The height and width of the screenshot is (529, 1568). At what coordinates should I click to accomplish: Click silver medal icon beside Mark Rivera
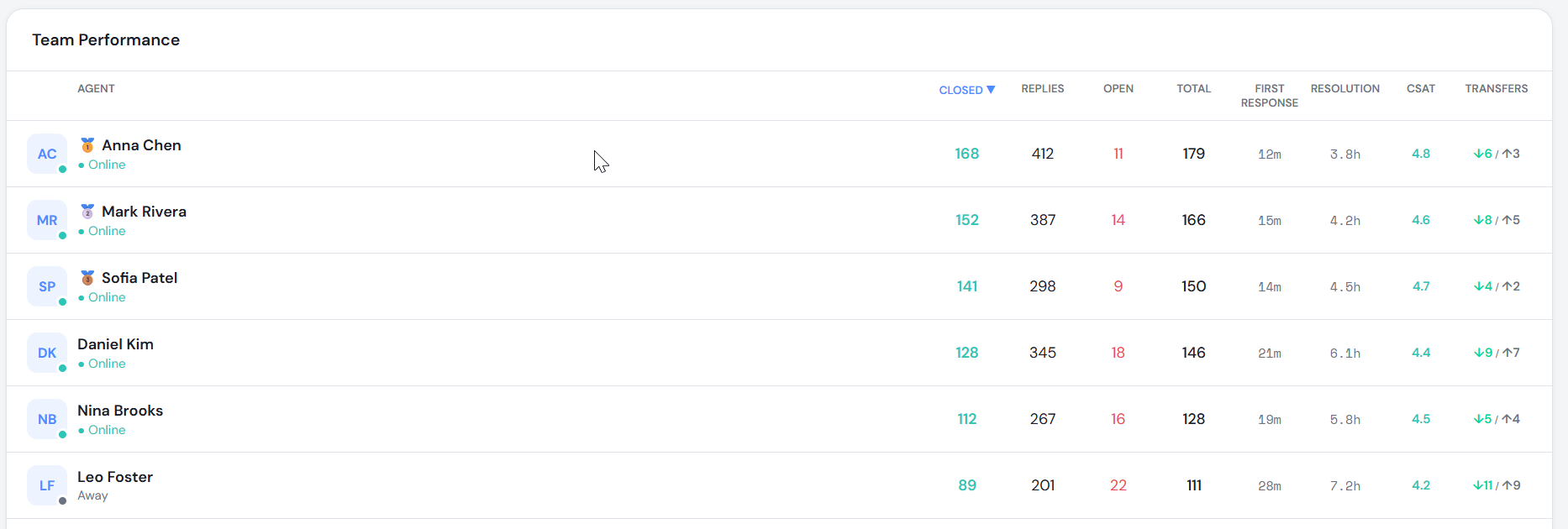[x=87, y=212]
